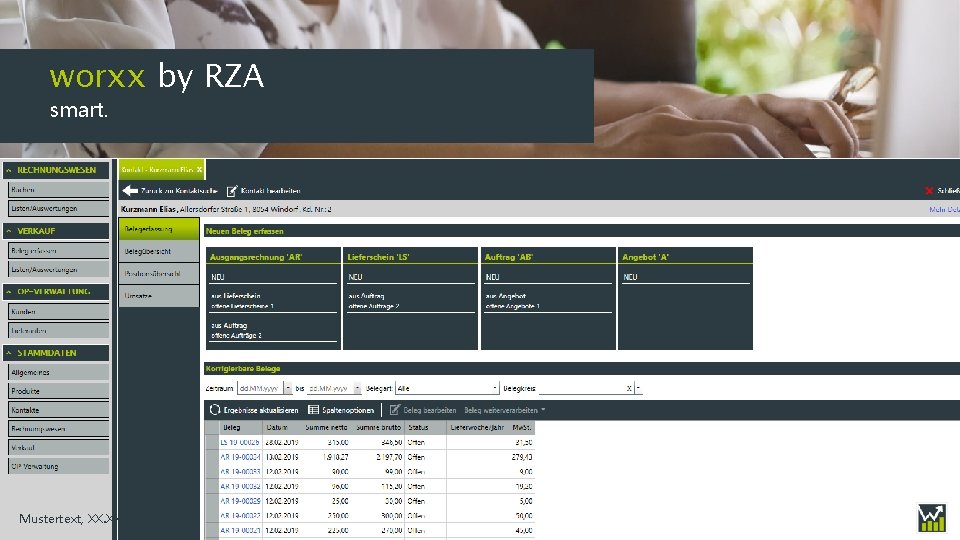
Task: Sort by the Status column header
Action: [x=426, y=427]
